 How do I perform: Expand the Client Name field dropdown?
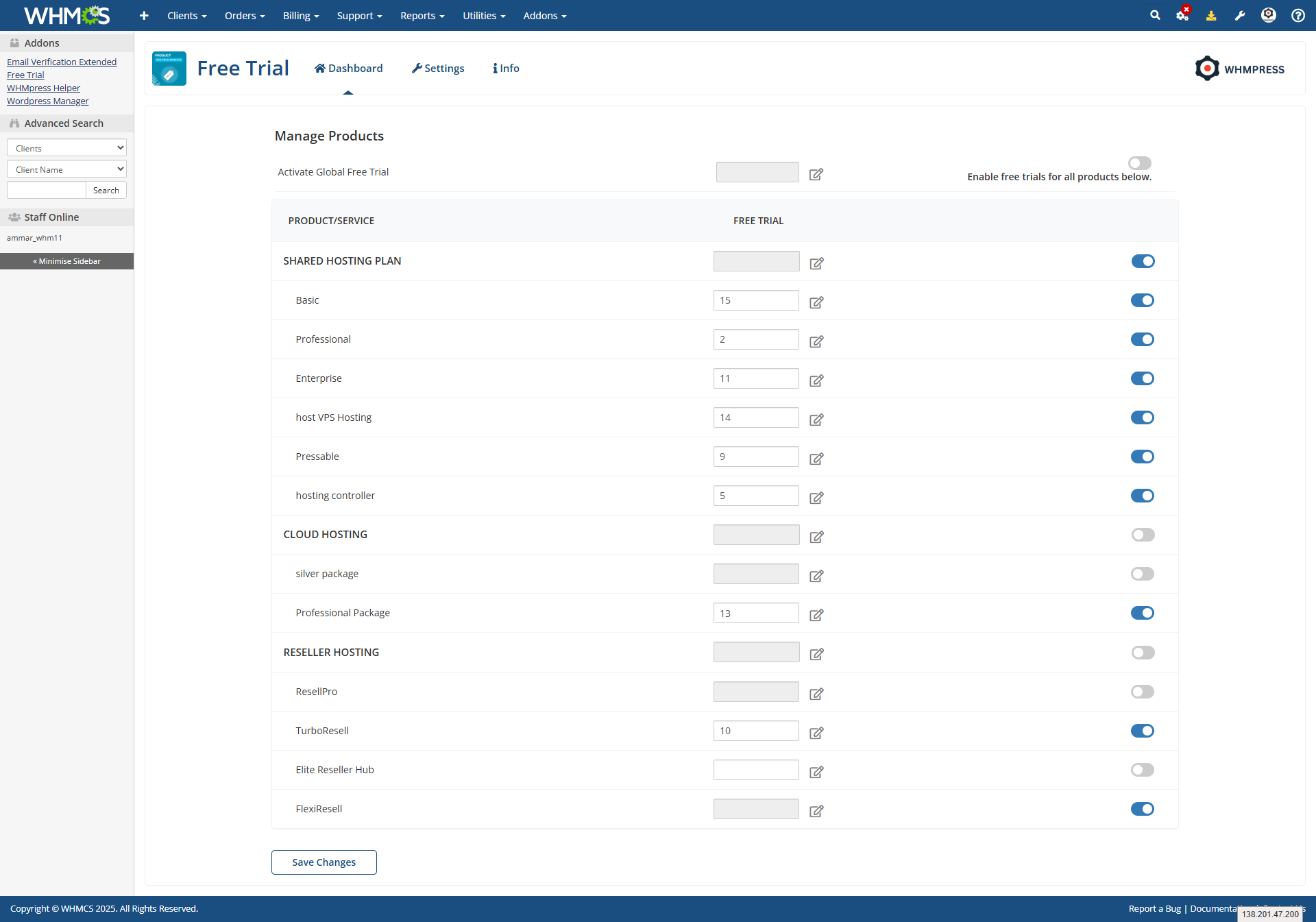point(66,169)
